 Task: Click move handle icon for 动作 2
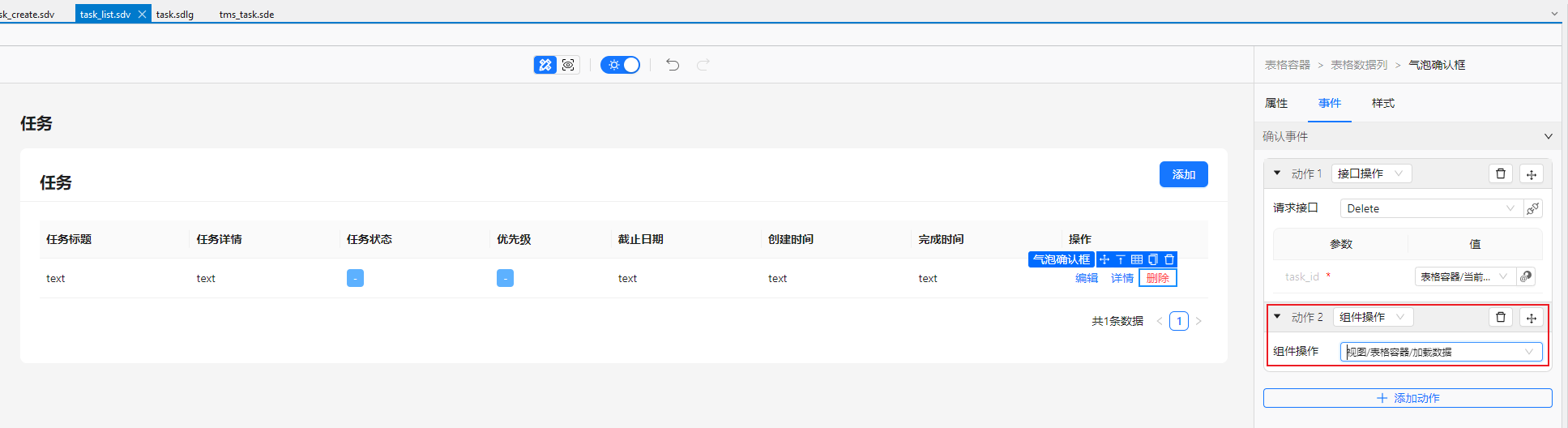pyautogui.click(x=1532, y=318)
